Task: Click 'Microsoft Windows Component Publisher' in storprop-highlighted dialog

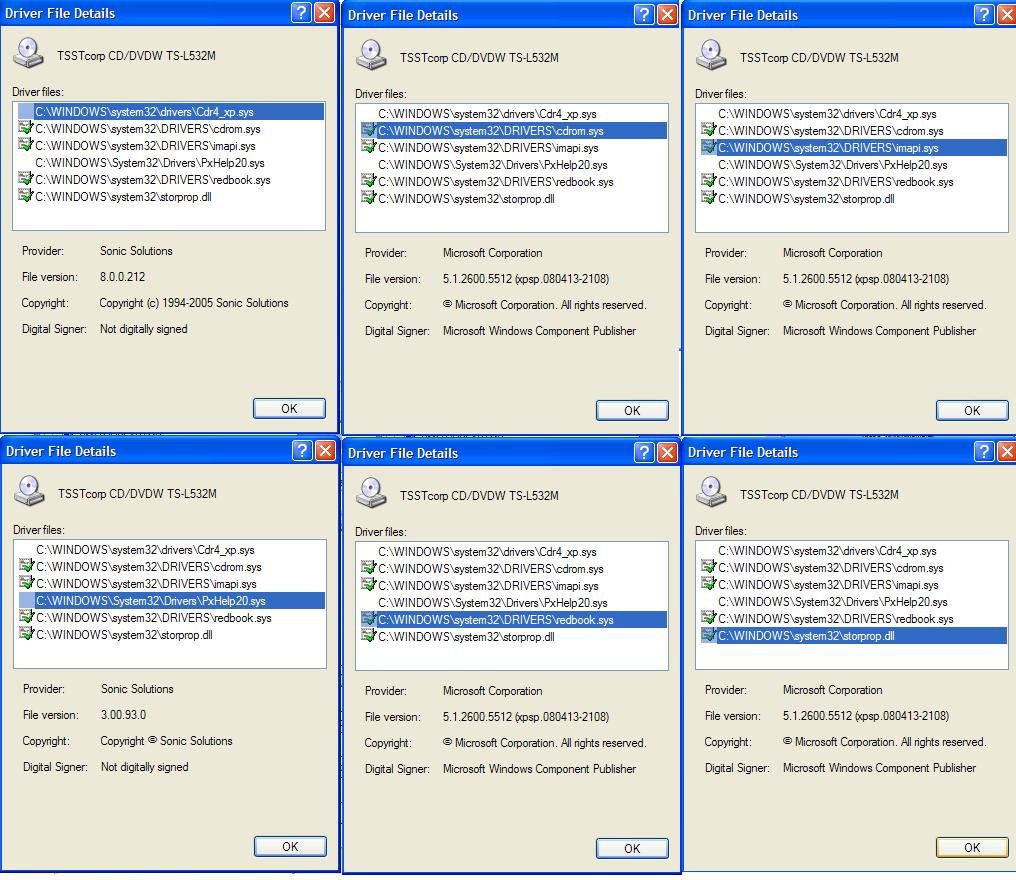Action: click(879, 768)
